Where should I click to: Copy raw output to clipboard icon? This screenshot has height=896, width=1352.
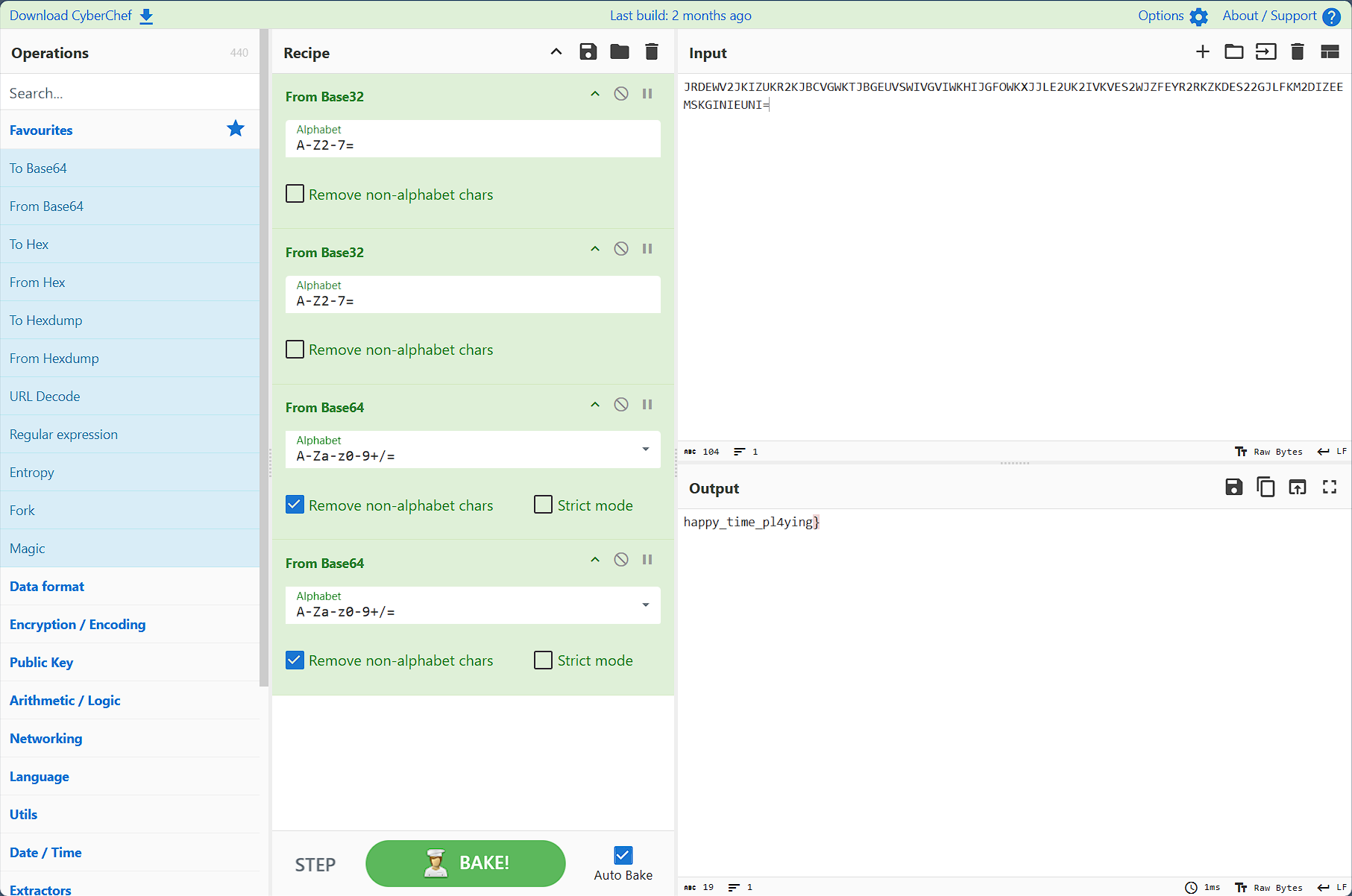point(1265,487)
